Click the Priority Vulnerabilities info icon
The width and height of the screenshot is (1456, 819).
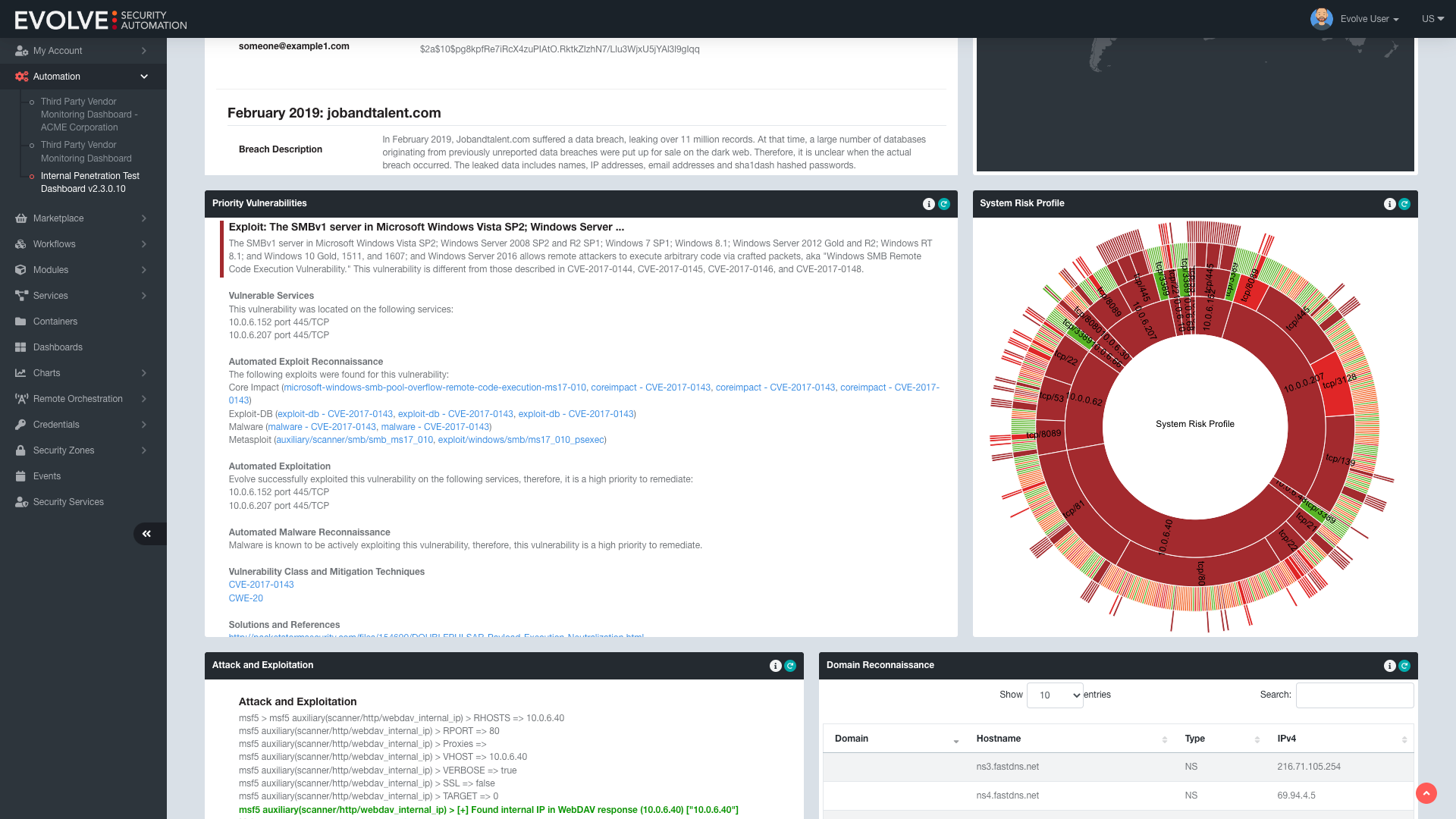(x=928, y=204)
